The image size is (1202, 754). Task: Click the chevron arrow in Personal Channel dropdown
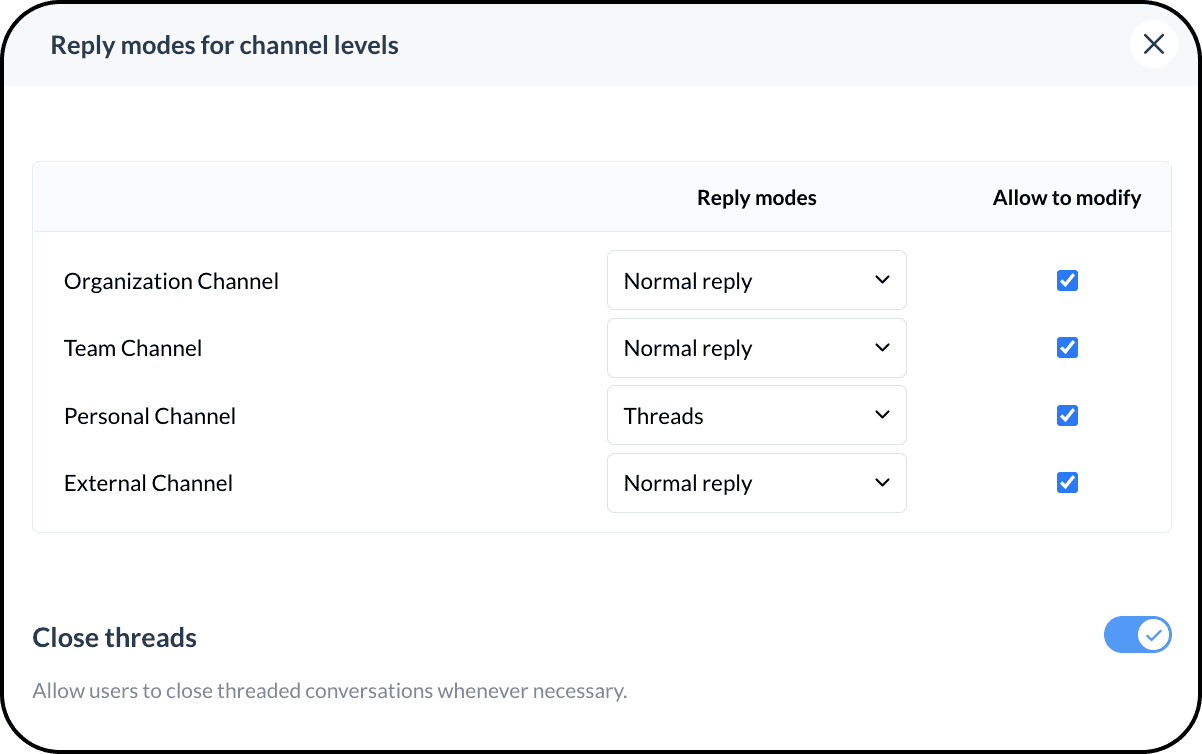pyautogui.click(x=882, y=415)
